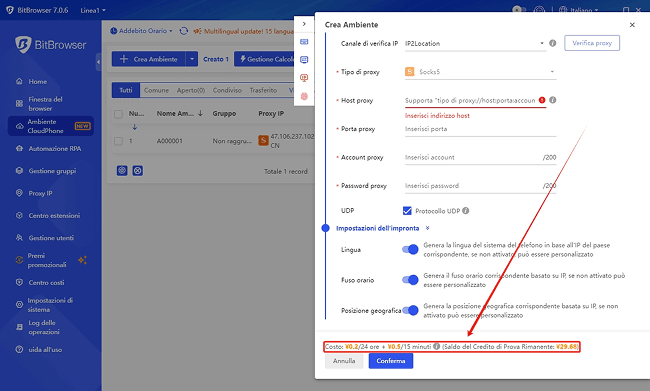The image size is (650, 391).
Task: Open the Addebito Orario dropdown
Action: pyautogui.click(x=141, y=31)
